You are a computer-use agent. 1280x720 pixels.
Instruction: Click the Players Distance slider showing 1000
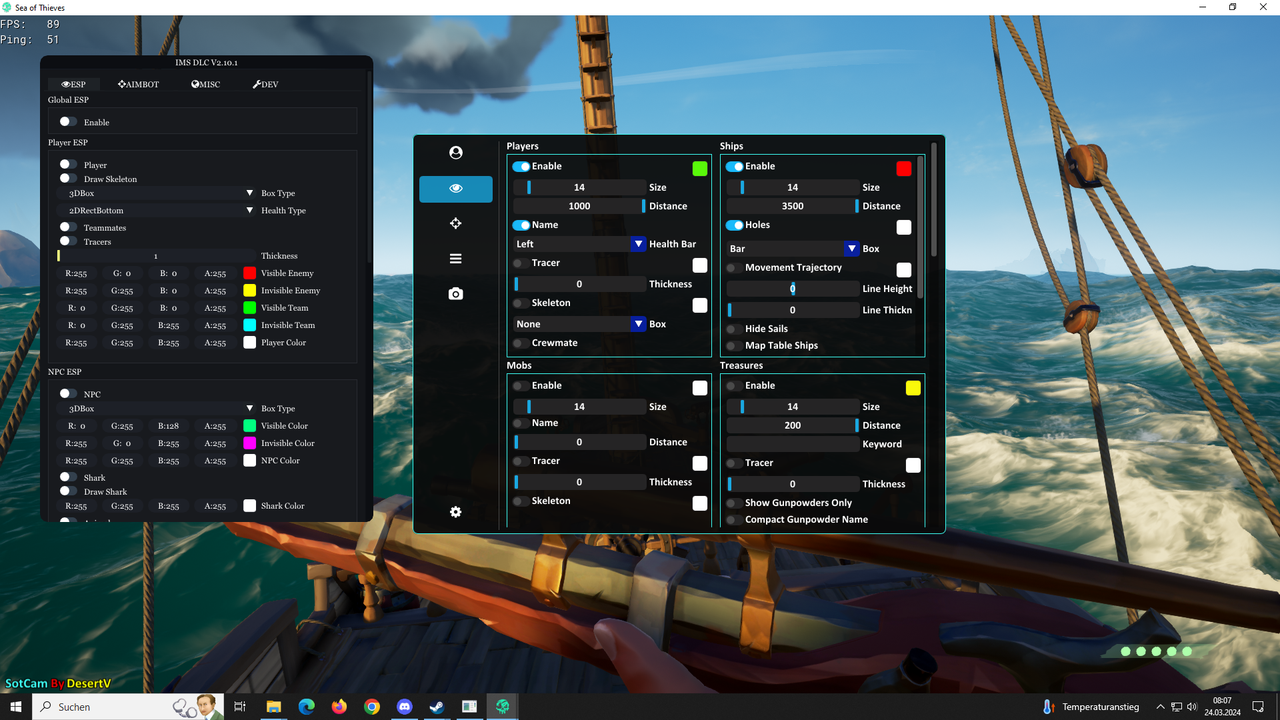(579, 206)
